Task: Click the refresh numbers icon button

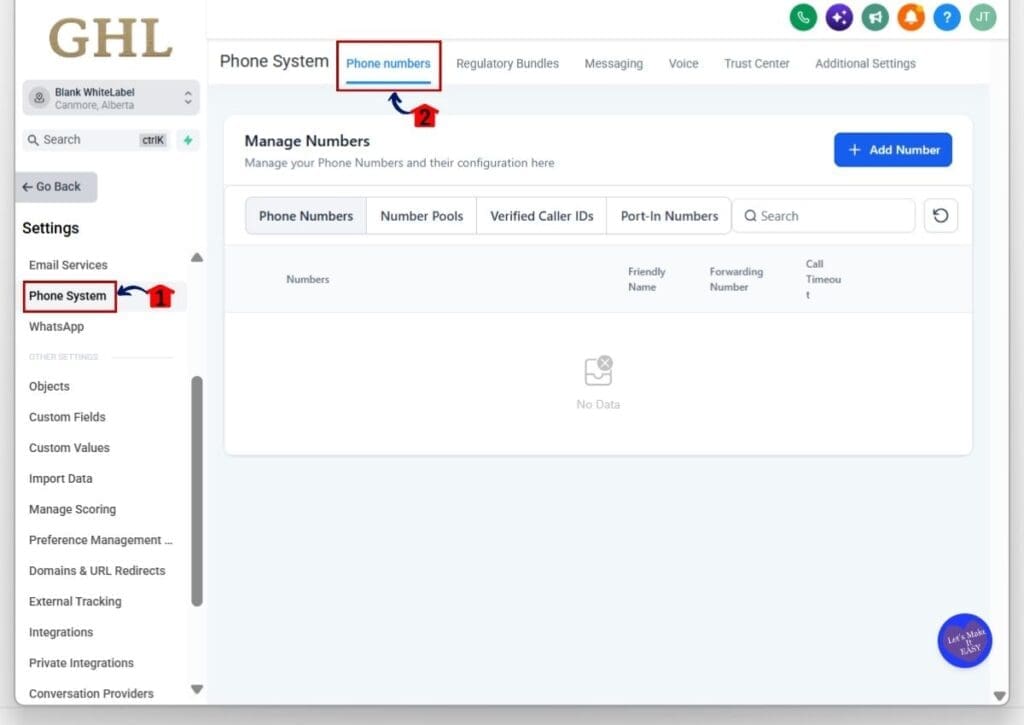Action: [x=940, y=216]
